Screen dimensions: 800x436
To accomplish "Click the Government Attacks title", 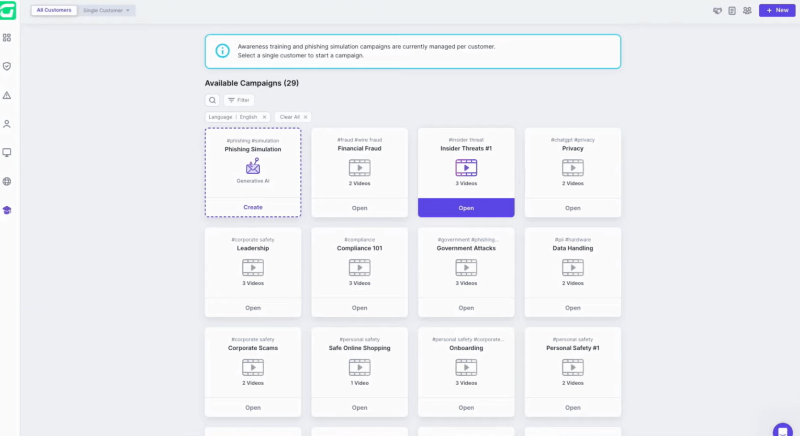I will 466,248.
